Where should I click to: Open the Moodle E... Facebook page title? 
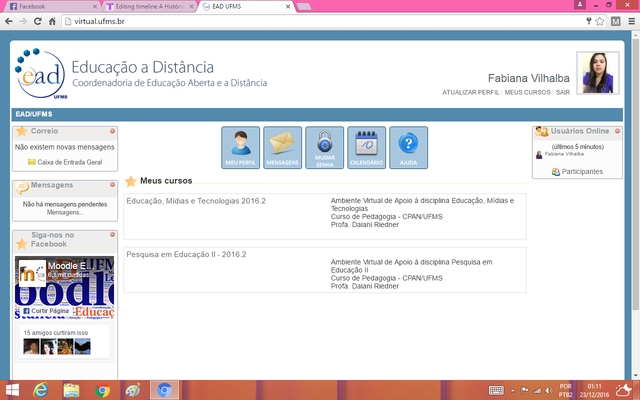70,266
